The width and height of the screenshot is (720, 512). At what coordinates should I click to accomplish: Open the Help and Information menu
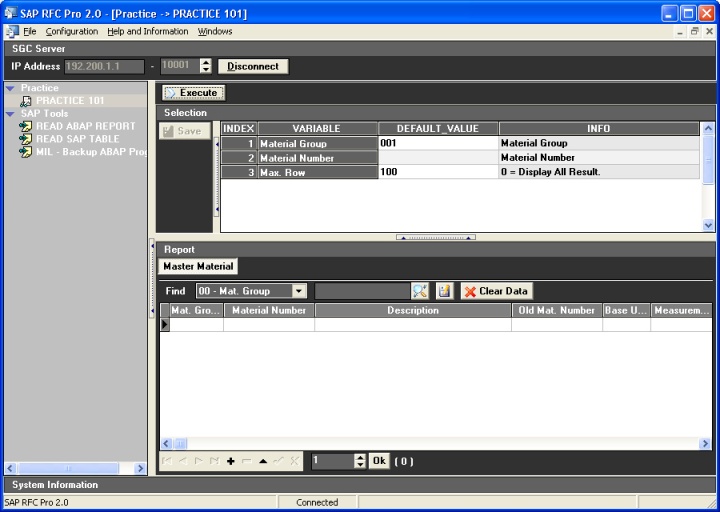148,31
